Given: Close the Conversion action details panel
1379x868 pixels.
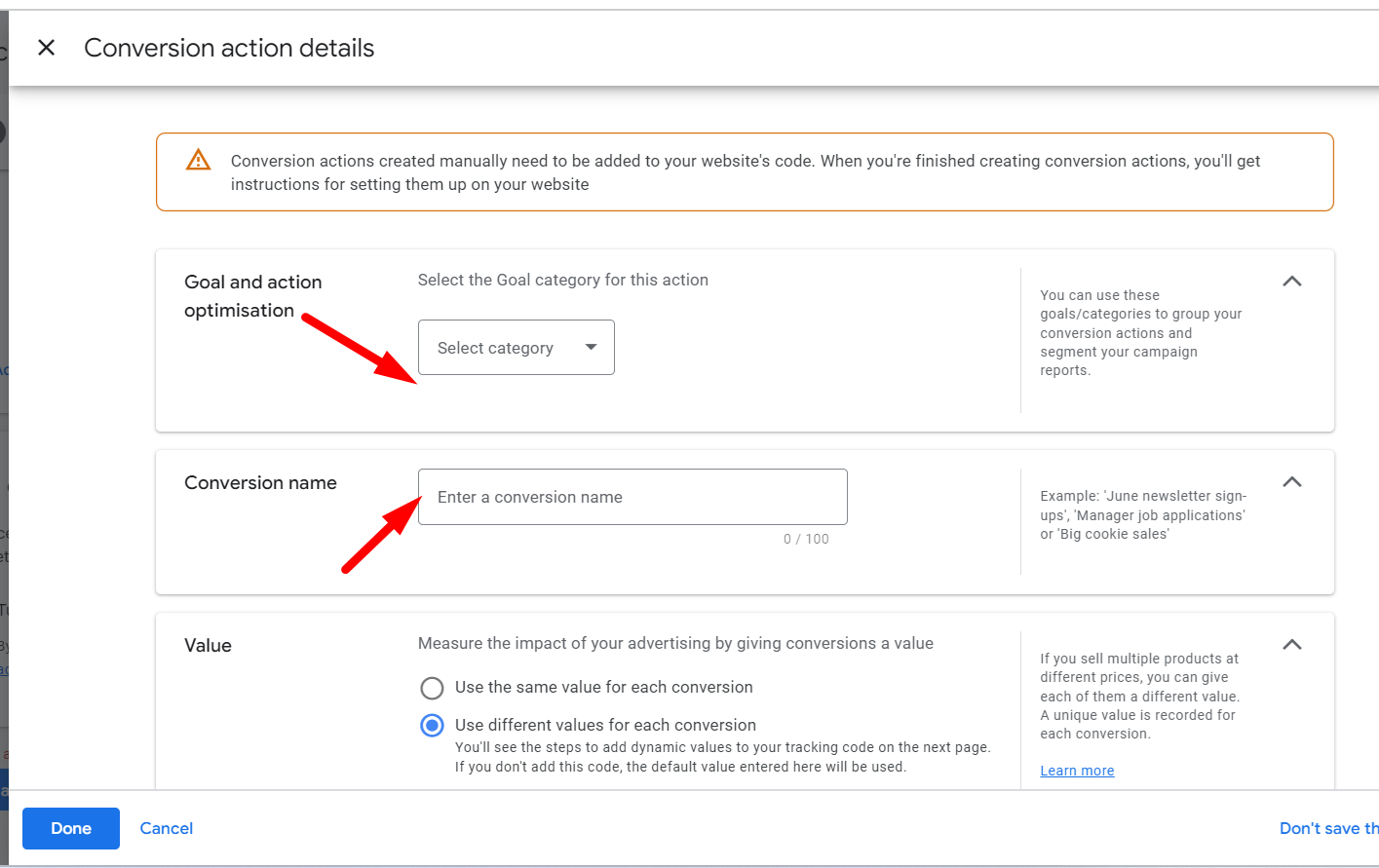Looking at the screenshot, I should tap(46, 48).
